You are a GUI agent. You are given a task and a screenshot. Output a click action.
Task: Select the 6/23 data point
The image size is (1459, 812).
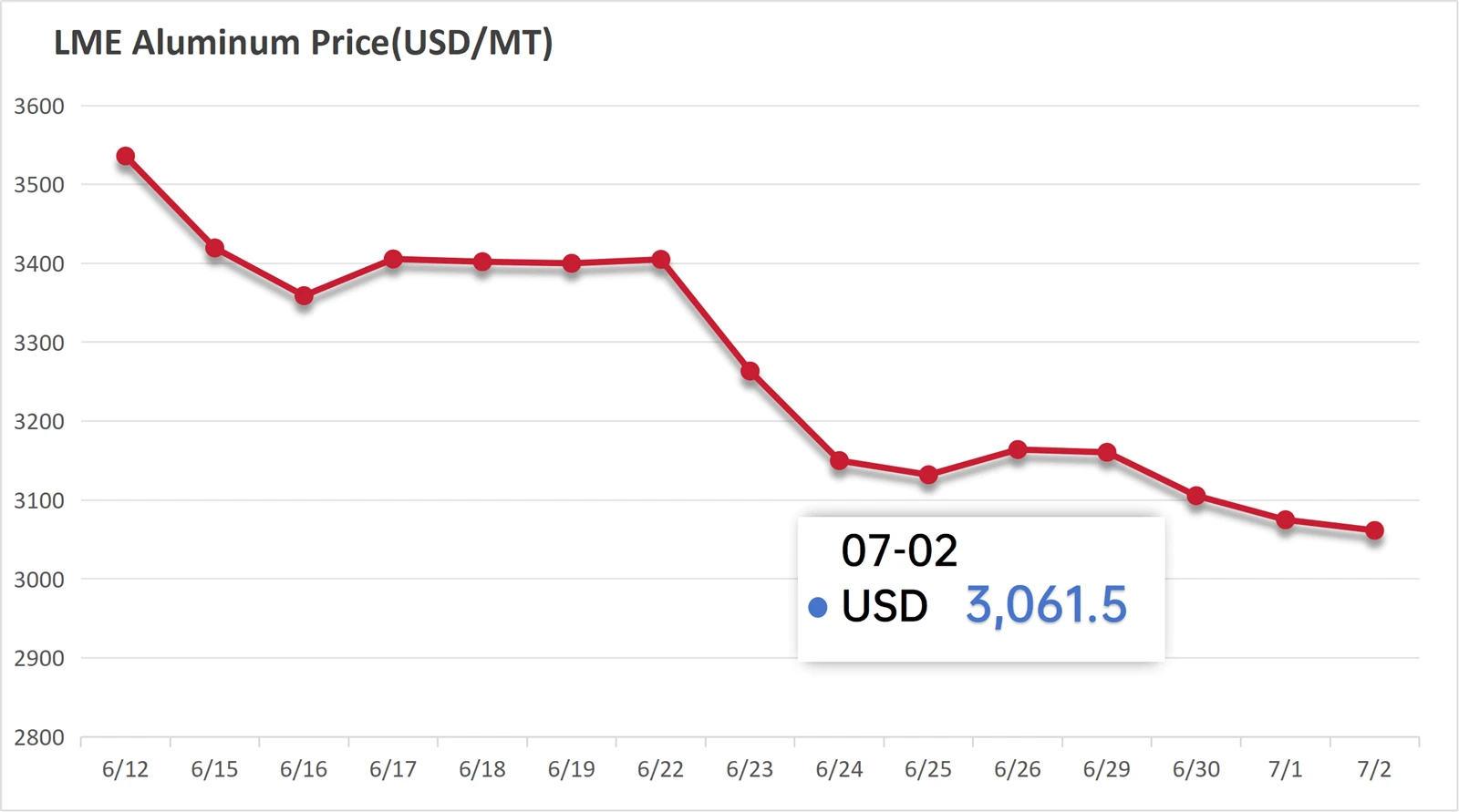[750, 372]
